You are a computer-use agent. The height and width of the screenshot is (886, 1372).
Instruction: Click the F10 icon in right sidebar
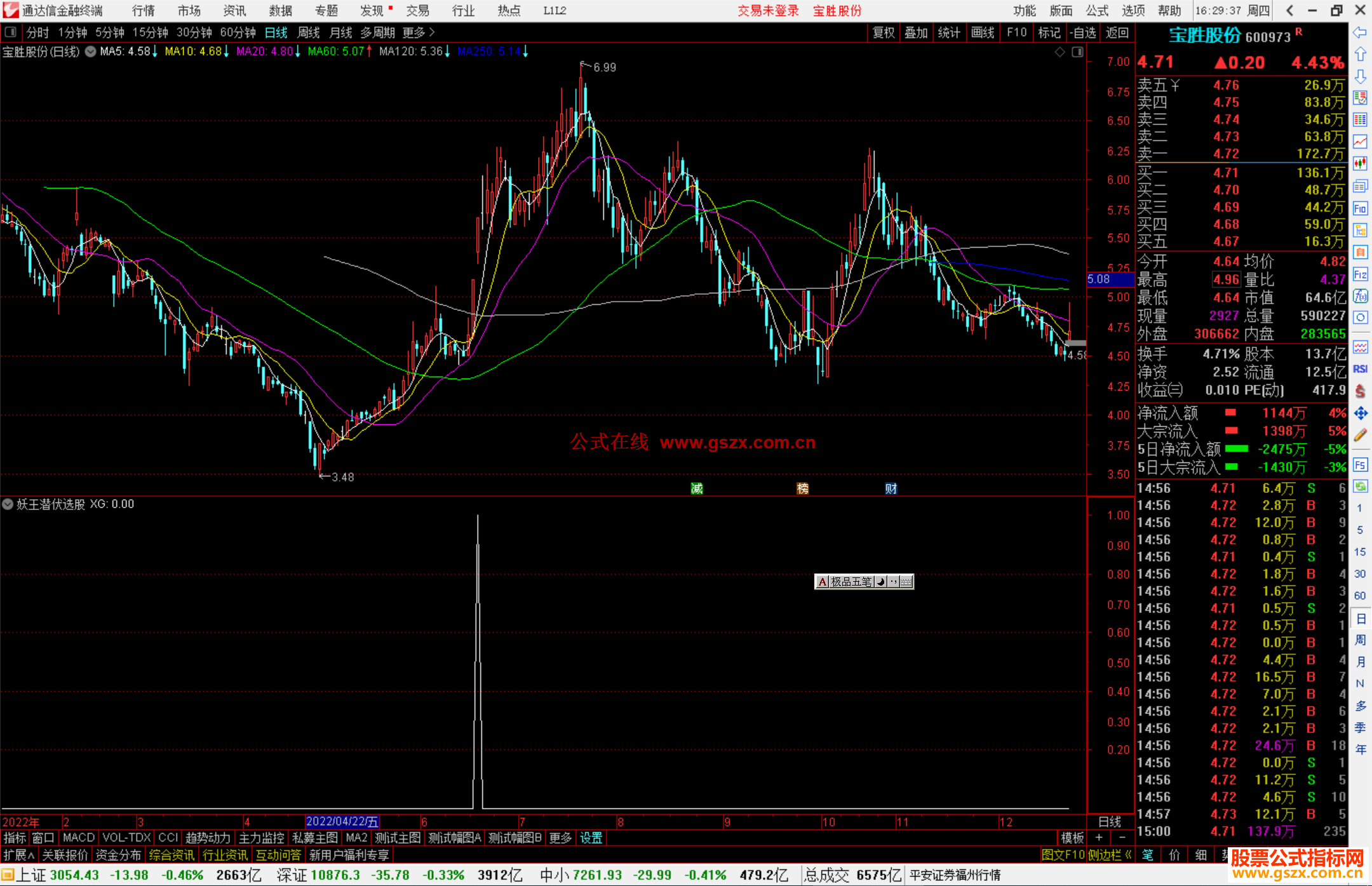(x=1360, y=208)
